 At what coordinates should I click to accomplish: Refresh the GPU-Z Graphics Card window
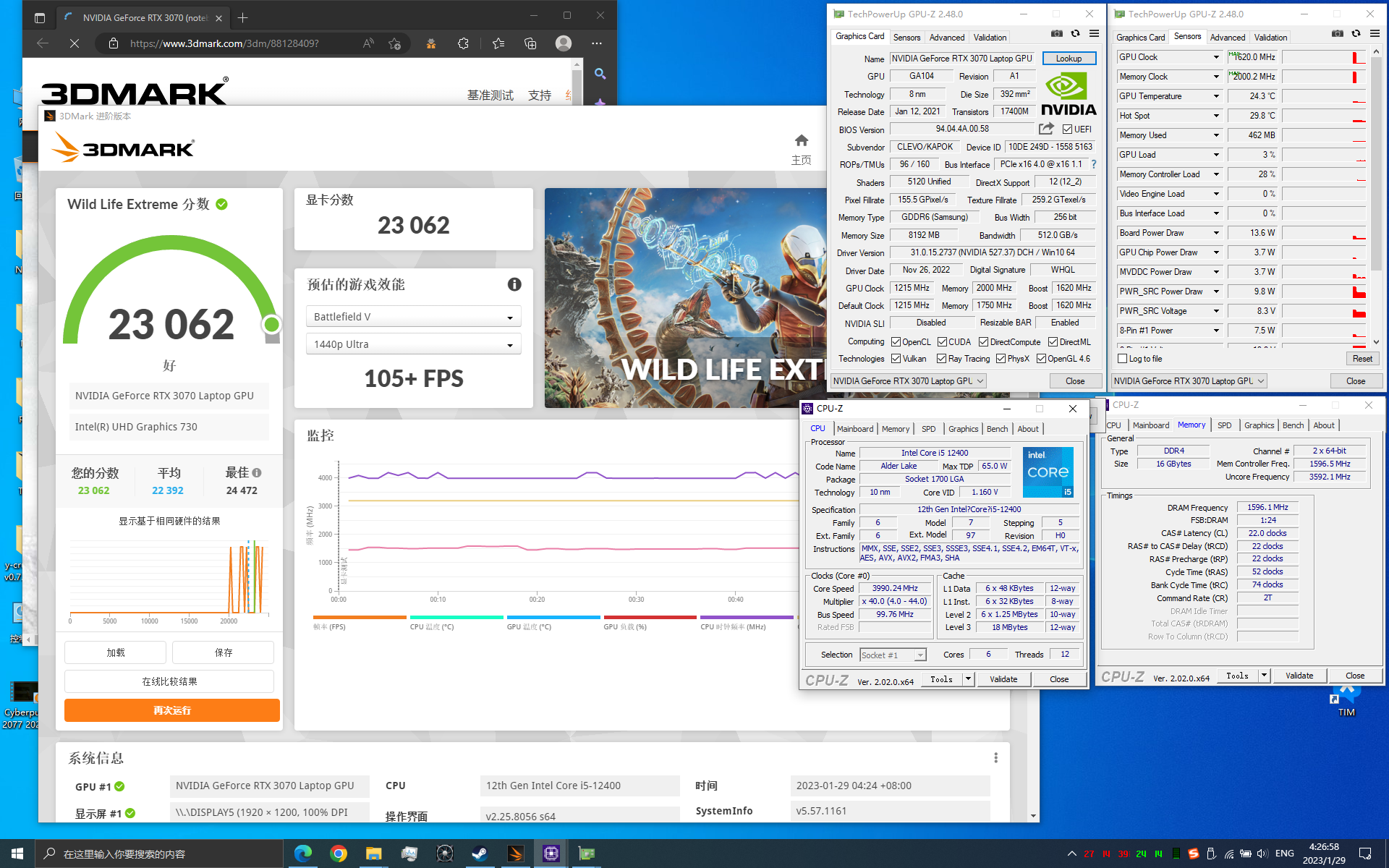click(1076, 34)
